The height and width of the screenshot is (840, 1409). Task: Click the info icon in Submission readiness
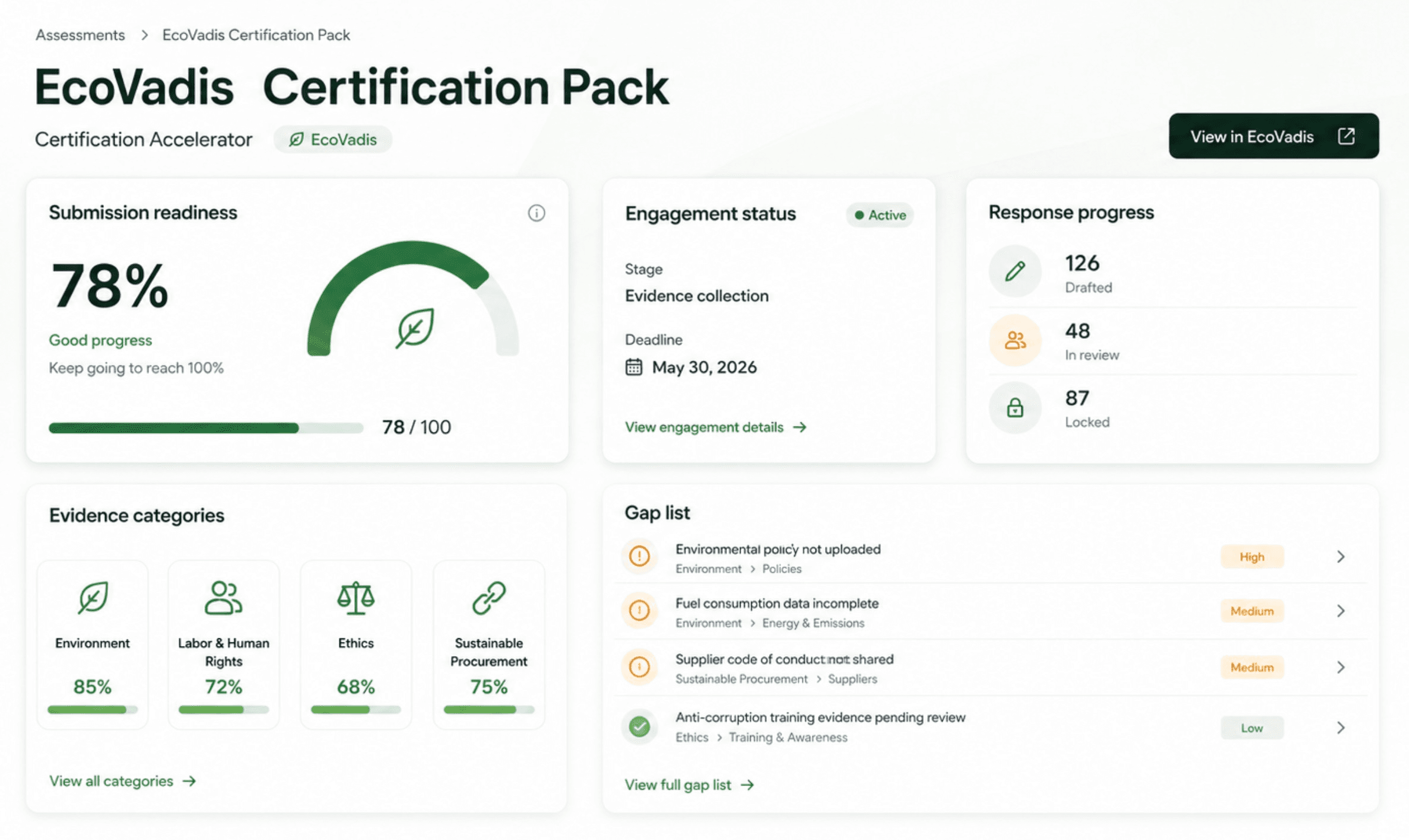[x=536, y=213]
